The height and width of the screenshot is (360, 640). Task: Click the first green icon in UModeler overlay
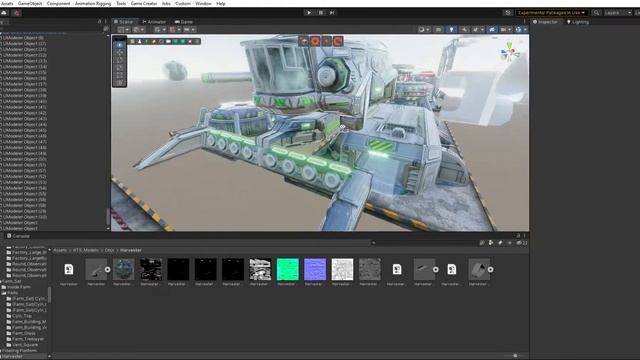click(176, 41)
